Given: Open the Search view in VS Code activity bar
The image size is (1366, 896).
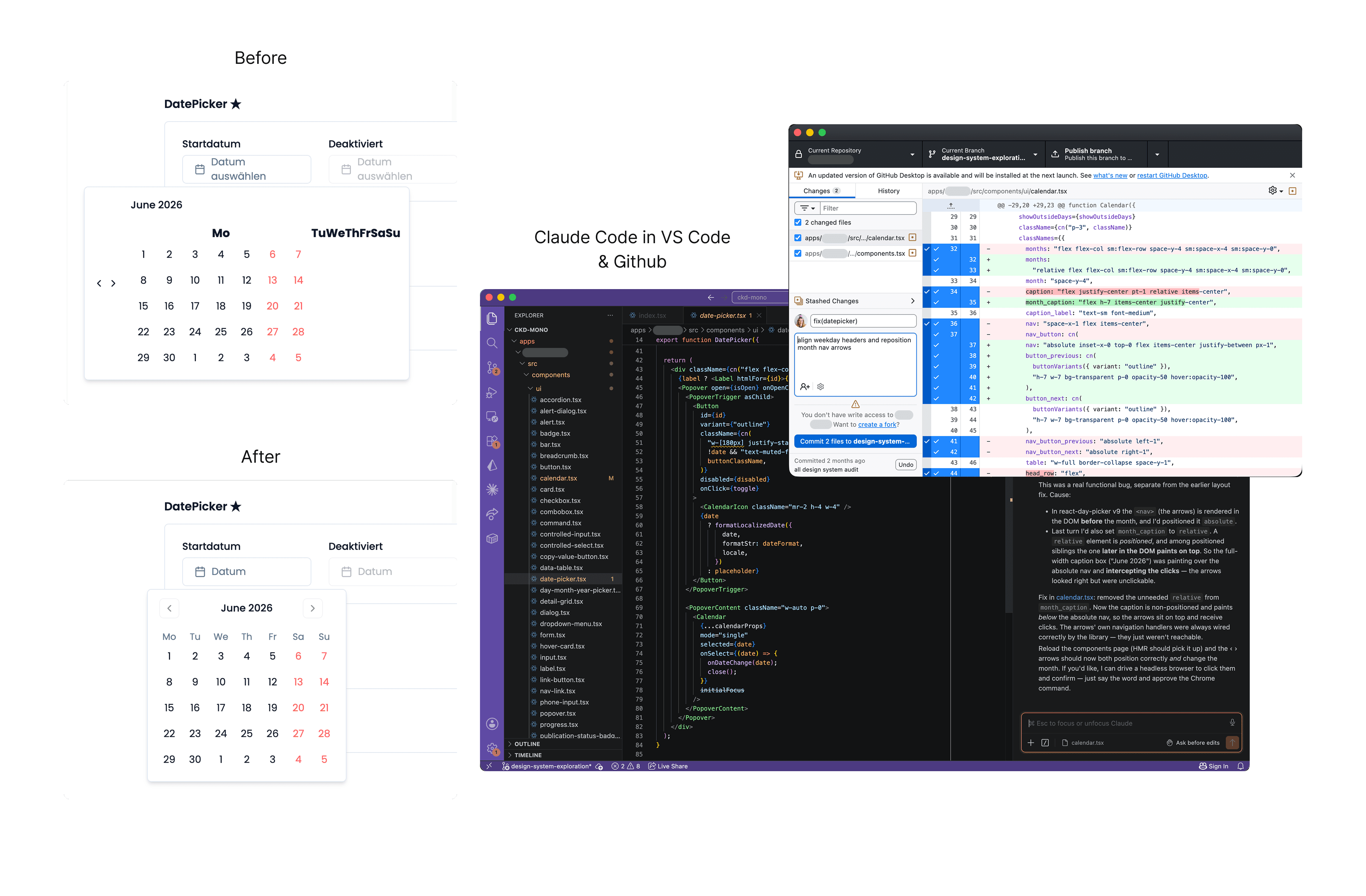Looking at the screenshot, I should click(492, 343).
